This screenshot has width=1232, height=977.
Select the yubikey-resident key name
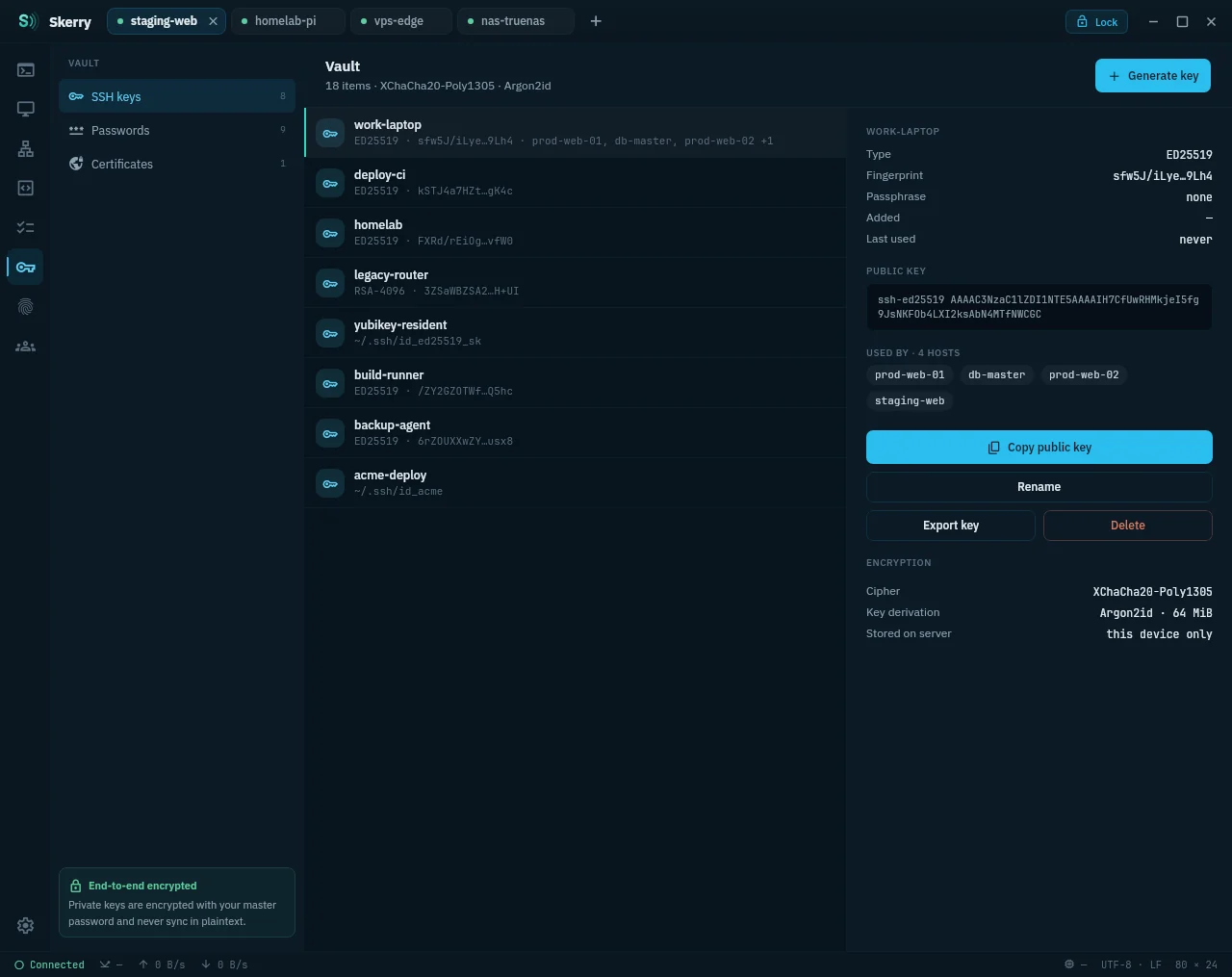[x=400, y=325]
